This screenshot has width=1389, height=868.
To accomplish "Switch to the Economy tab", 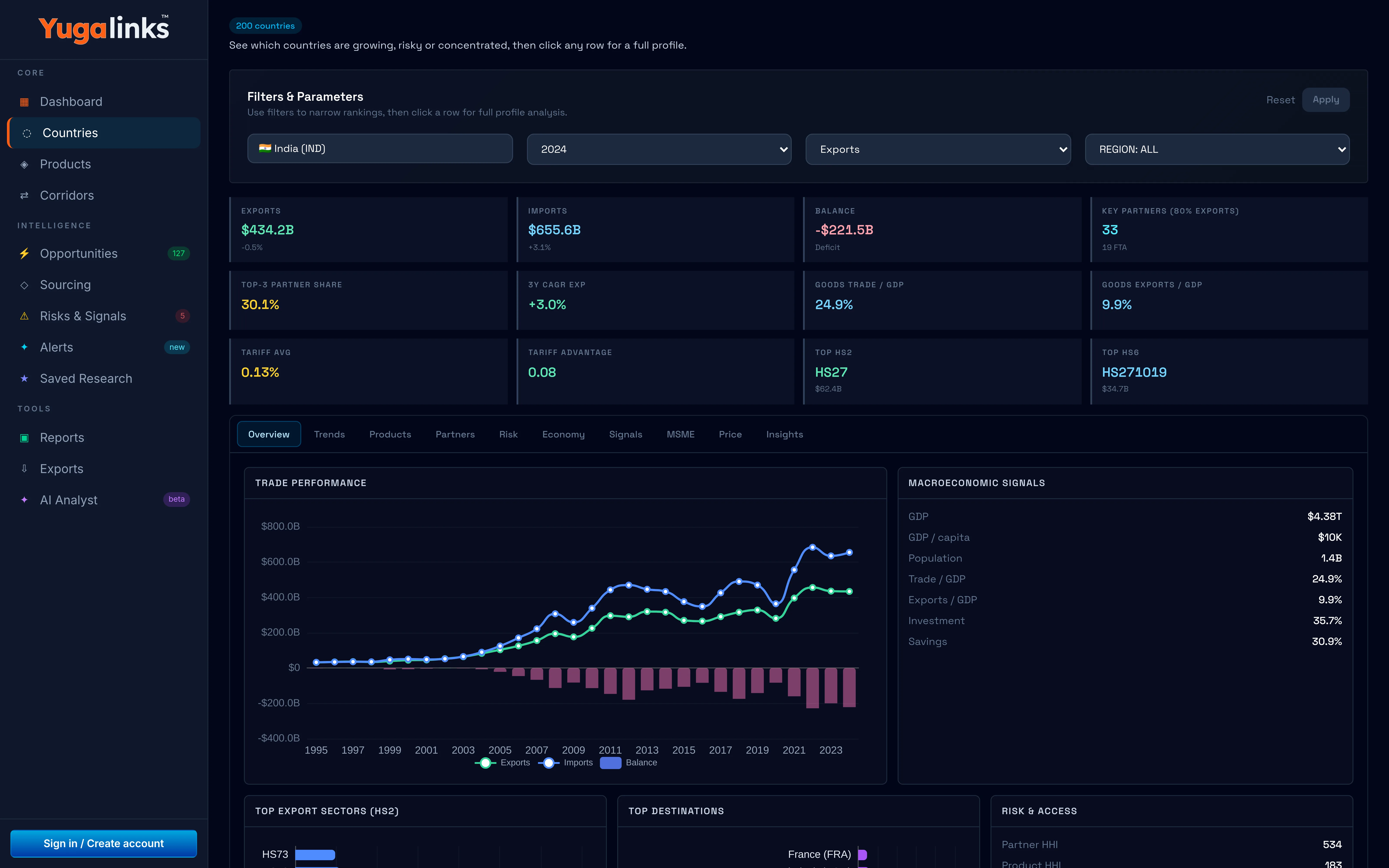I will click(x=564, y=435).
